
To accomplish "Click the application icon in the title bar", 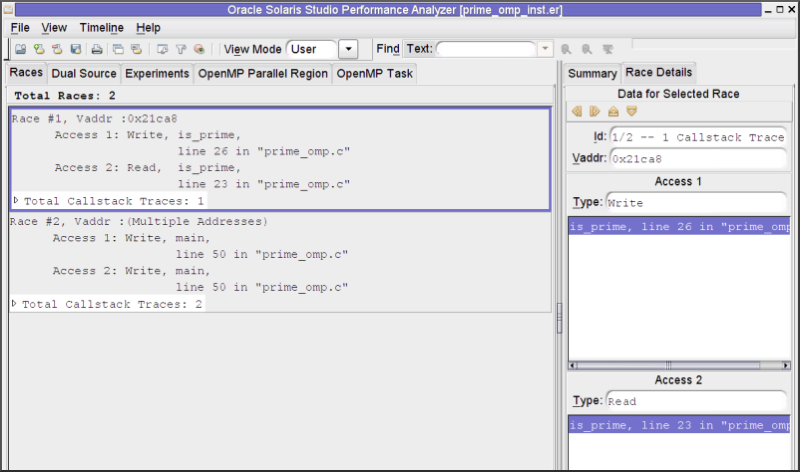I will coord(8,9).
